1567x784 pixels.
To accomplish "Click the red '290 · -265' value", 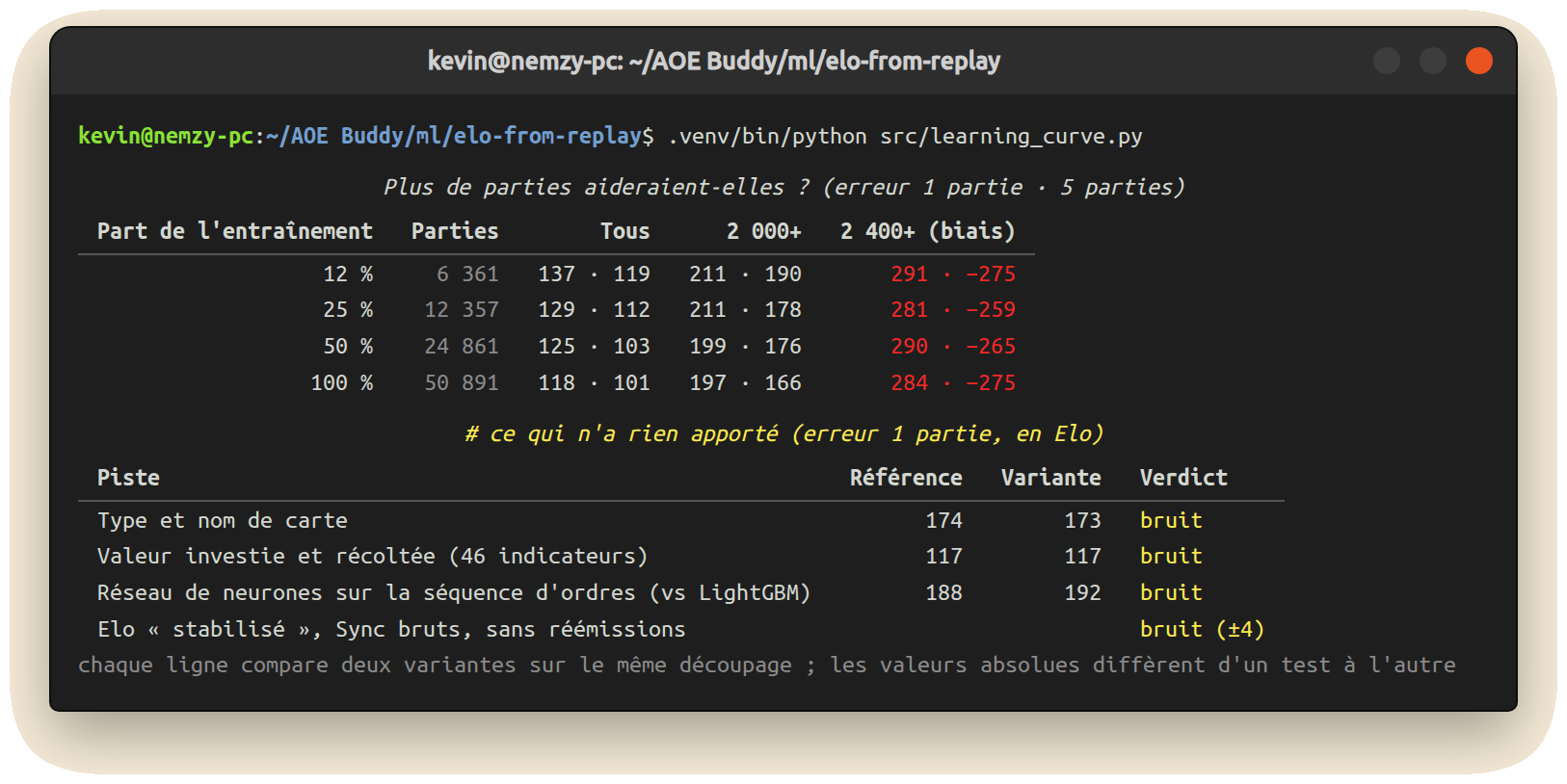I will pos(953,347).
